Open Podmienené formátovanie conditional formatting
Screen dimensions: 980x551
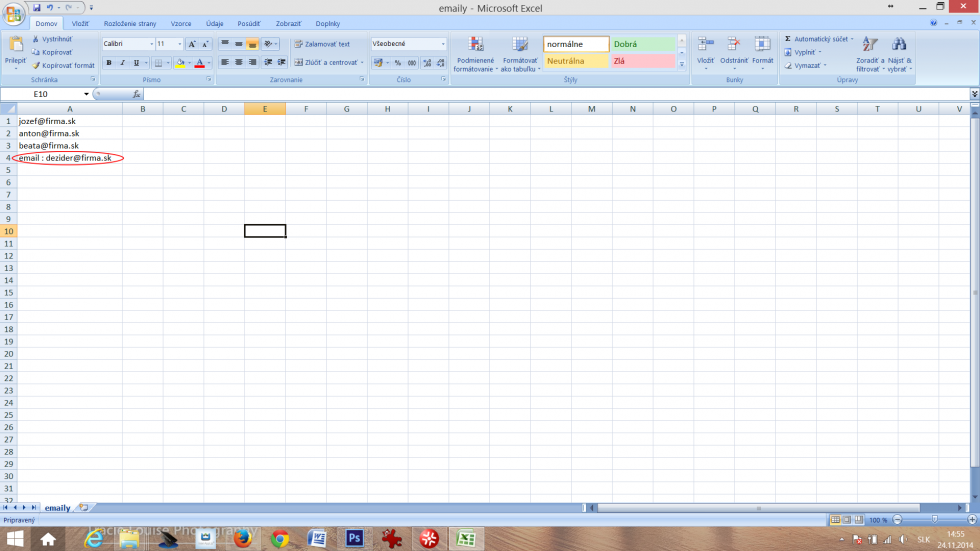point(475,54)
